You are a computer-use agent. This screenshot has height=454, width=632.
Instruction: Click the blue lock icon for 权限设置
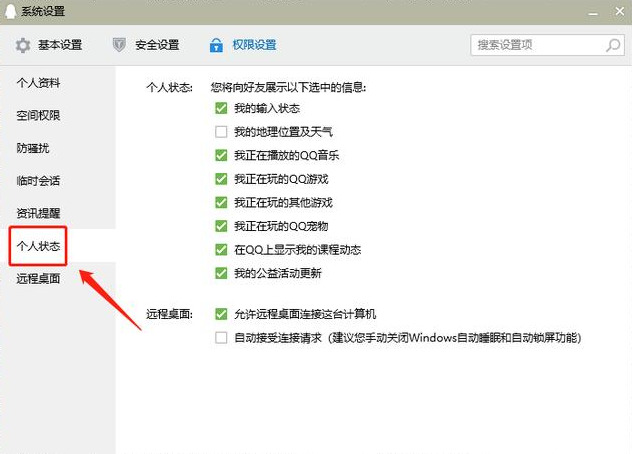[216, 45]
